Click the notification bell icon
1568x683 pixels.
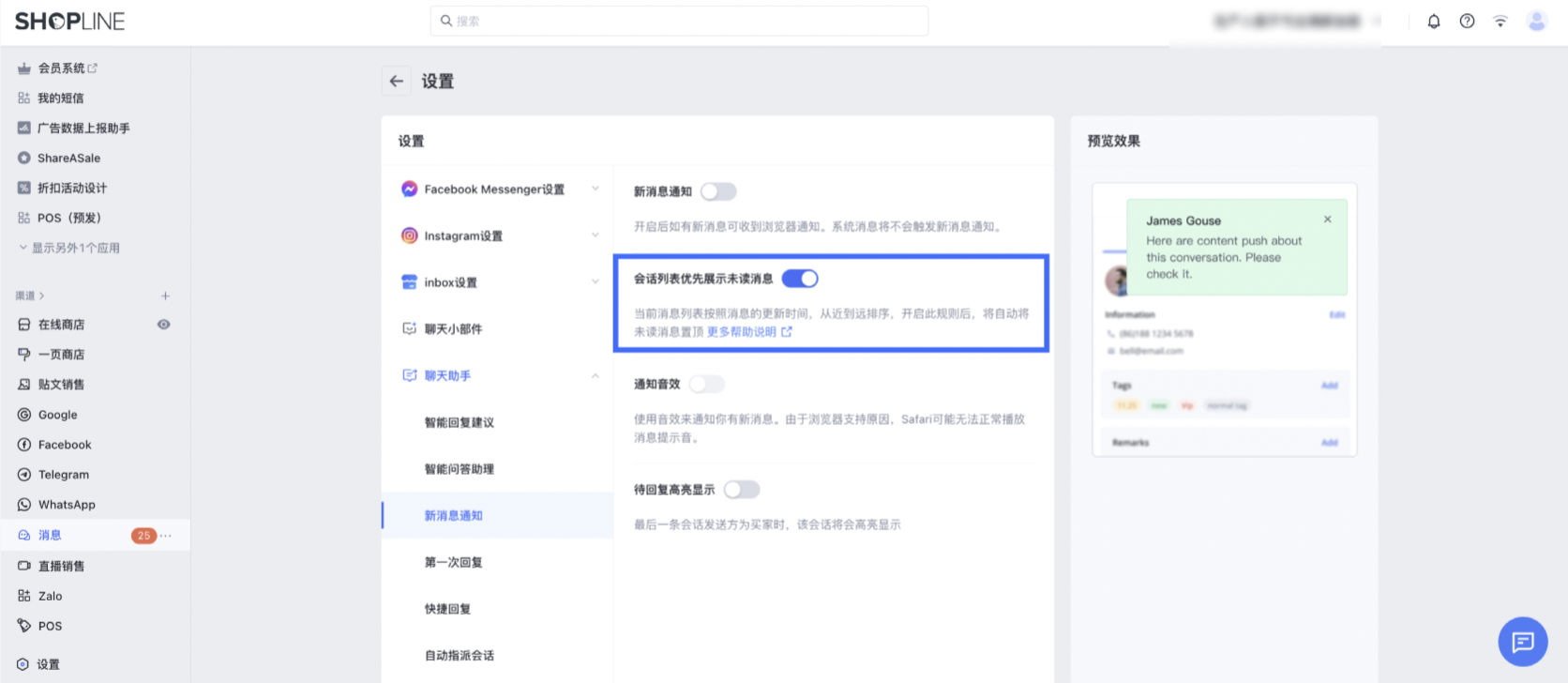pos(1434,22)
